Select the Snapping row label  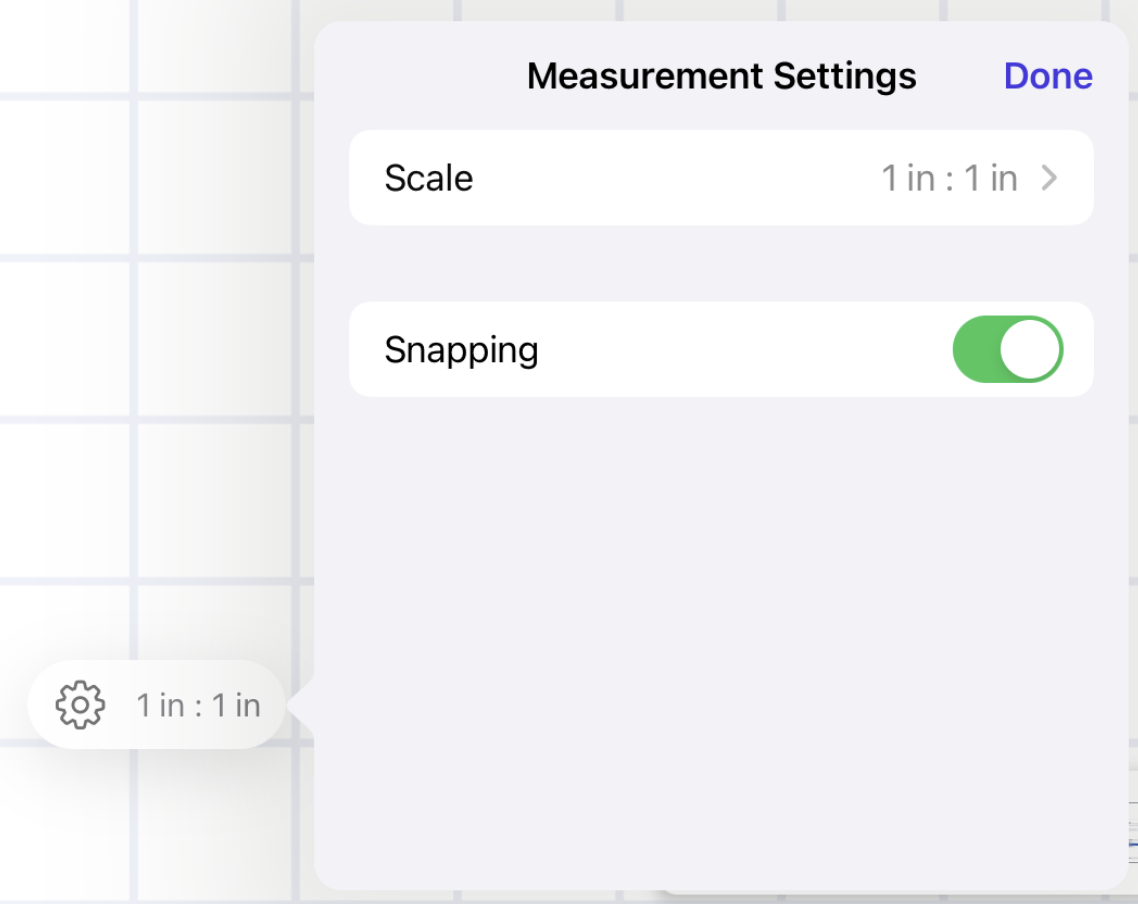point(461,350)
